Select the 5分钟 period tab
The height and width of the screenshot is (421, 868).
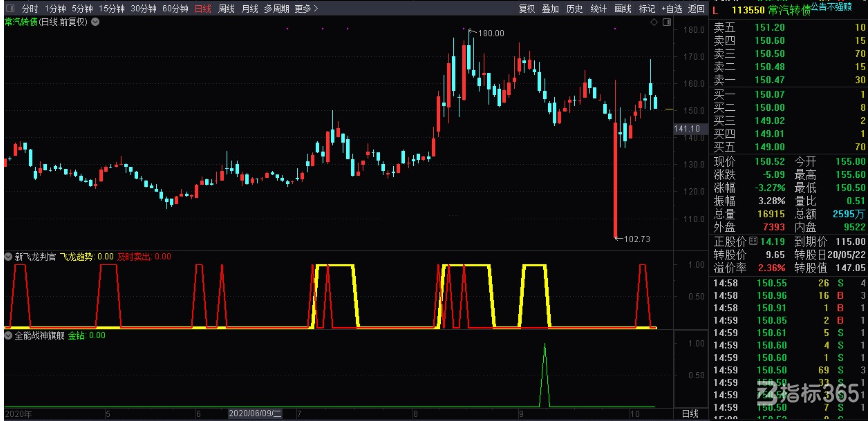click(x=82, y=8)
